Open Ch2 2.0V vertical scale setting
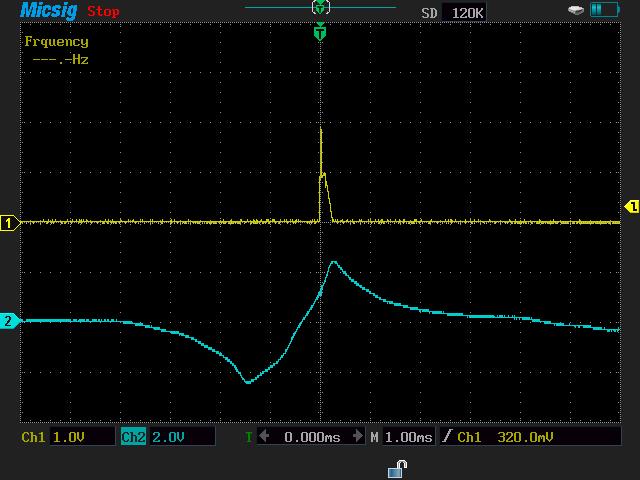 point(180,437)
